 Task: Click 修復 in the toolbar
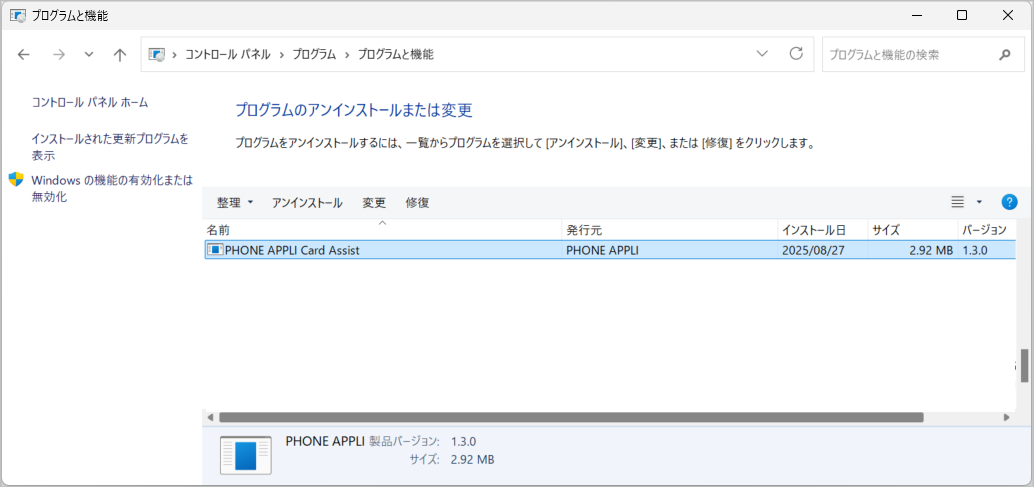point(417,202)
